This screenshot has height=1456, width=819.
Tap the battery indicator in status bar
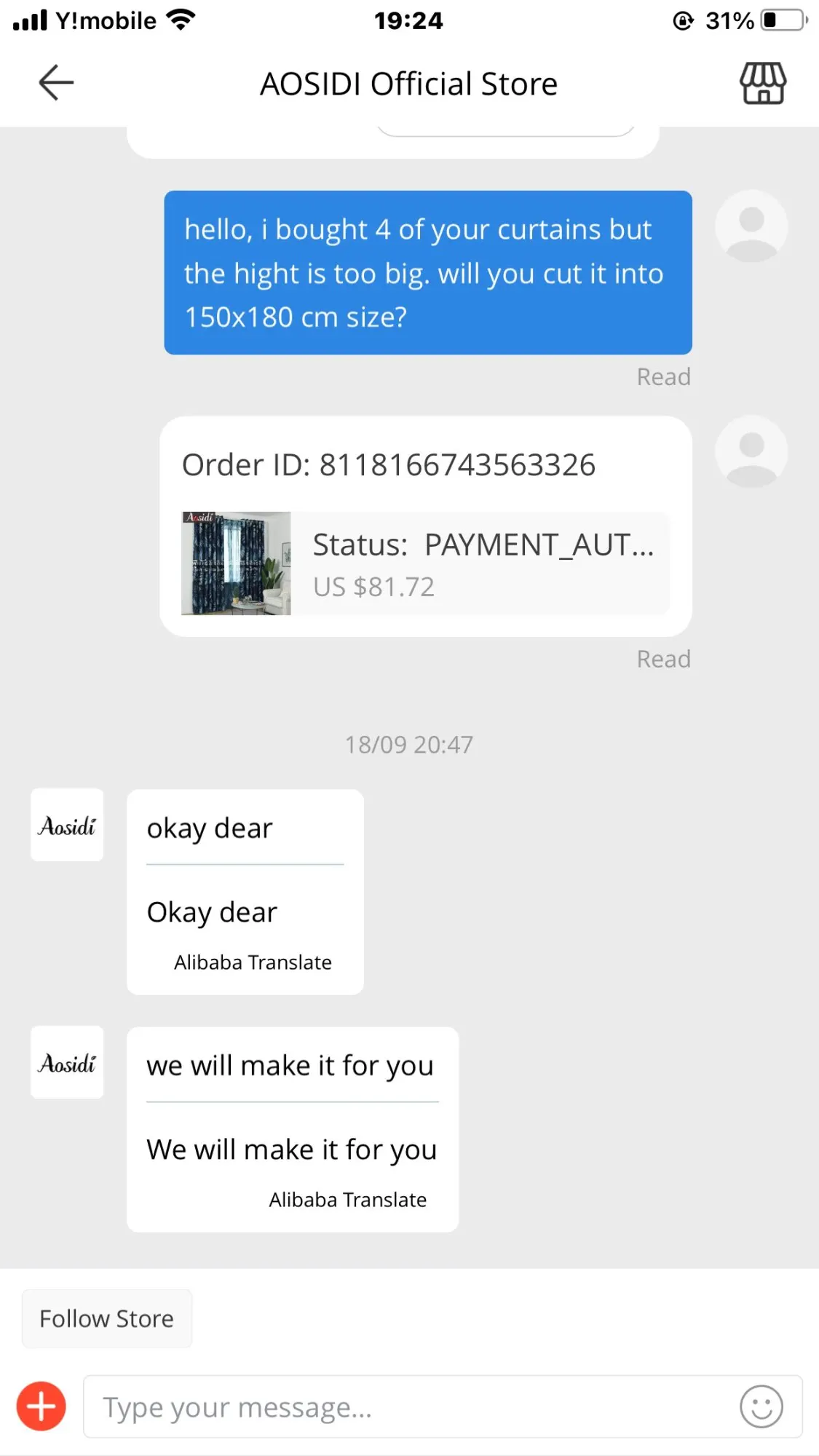[785, 20]
